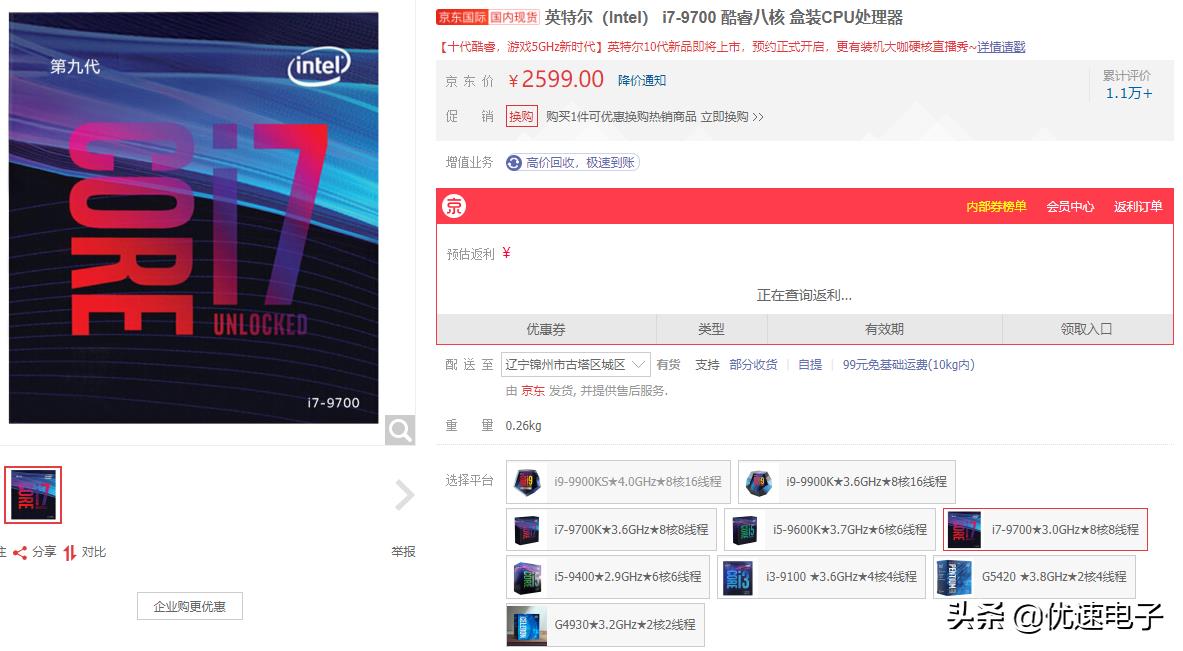Click 举报 report link
The width and height of the screenshot is (1183, 651).
coord(403,552)
